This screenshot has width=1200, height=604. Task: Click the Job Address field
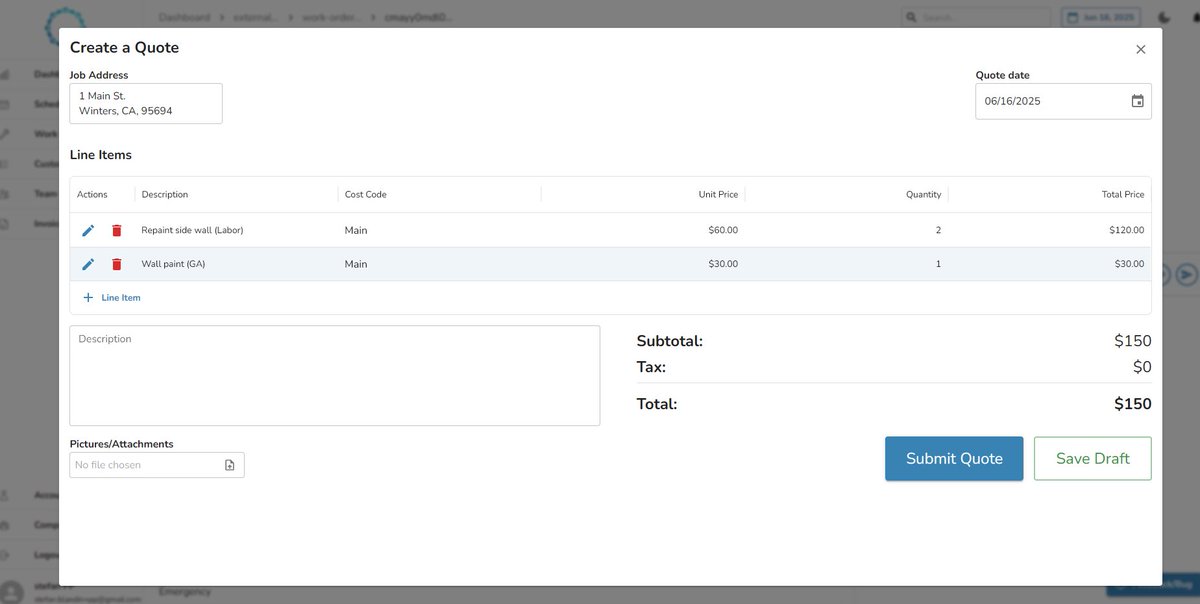point(146,103)
